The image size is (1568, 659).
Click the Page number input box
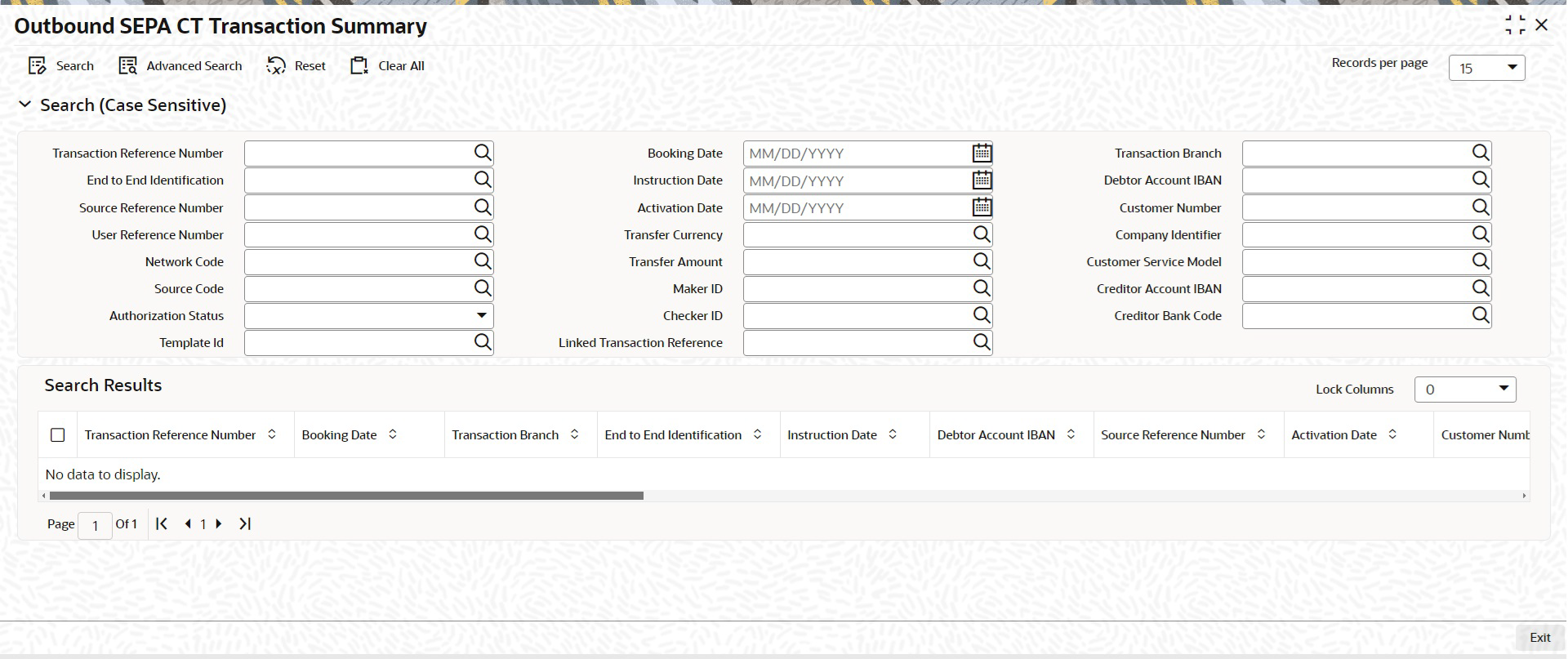95,525
